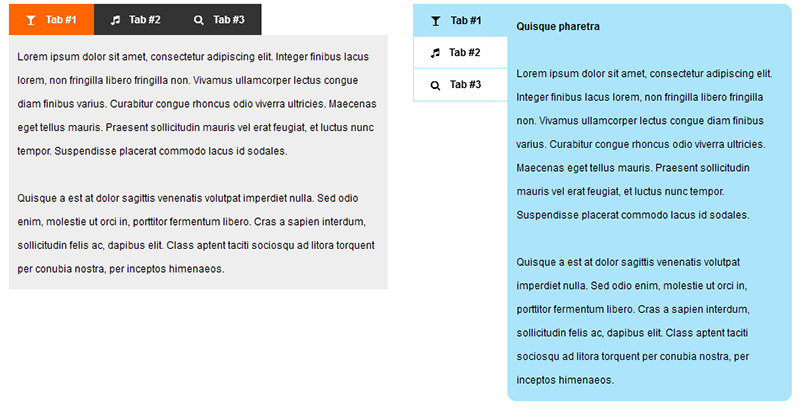Click the second paragraph in the blue panel
The height and width of the screenshot is (410, 800).
point(633,321)
